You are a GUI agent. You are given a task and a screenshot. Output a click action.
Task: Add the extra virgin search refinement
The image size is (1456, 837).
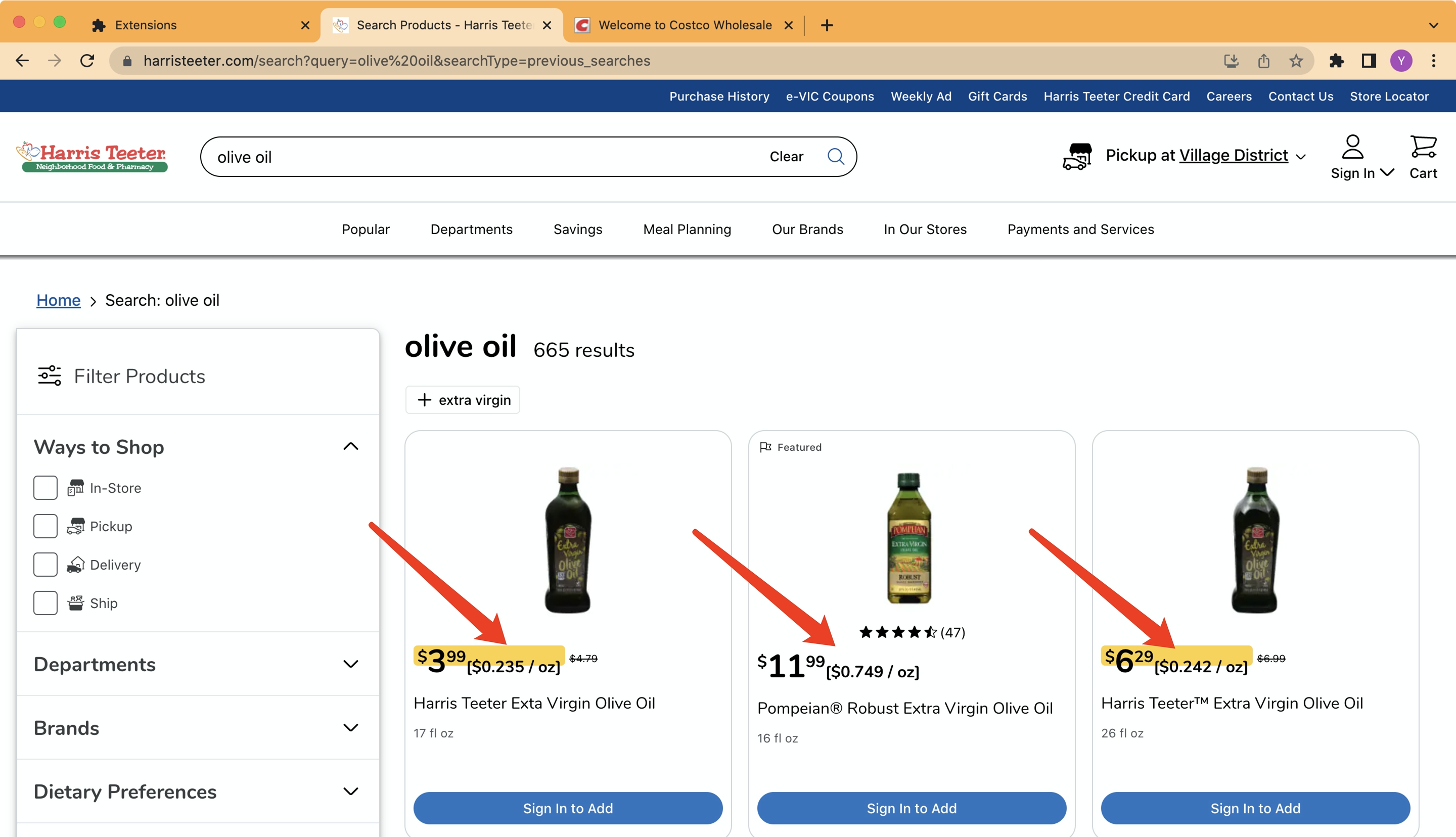463,400
